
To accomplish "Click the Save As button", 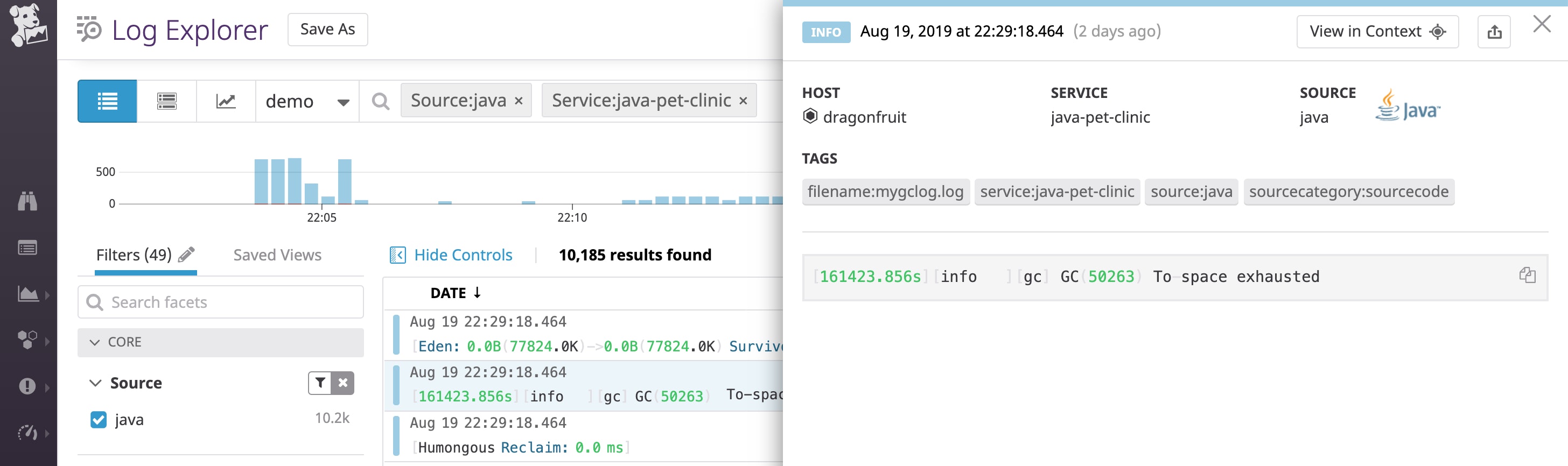I will click(x=327, y=29).
